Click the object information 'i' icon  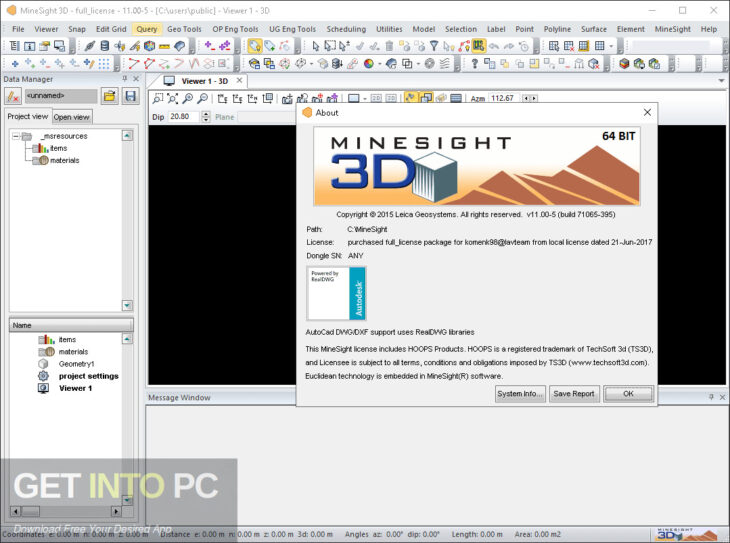(x=29, y=46)
